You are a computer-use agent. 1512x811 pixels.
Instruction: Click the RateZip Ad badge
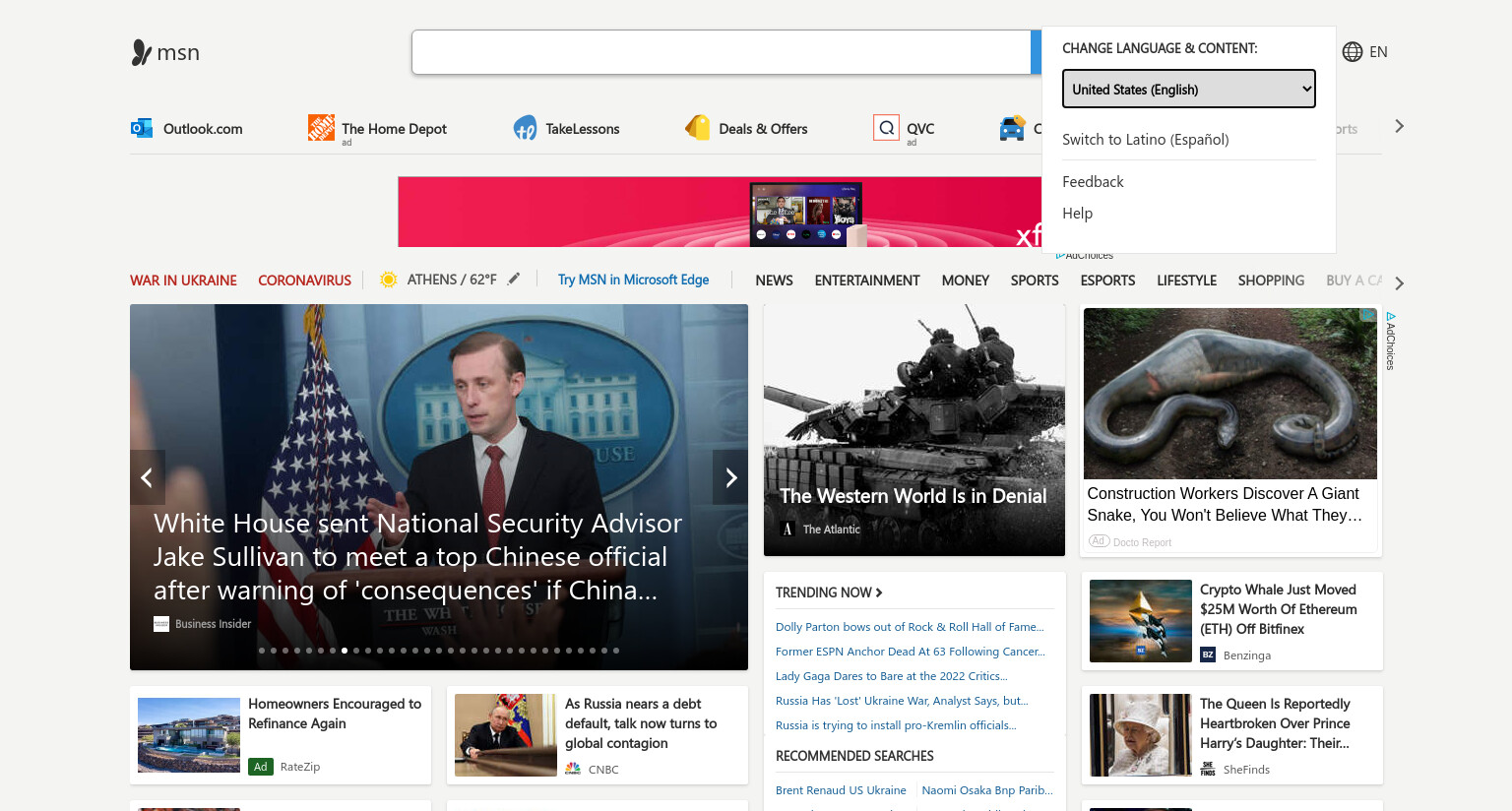pos(260,767)
